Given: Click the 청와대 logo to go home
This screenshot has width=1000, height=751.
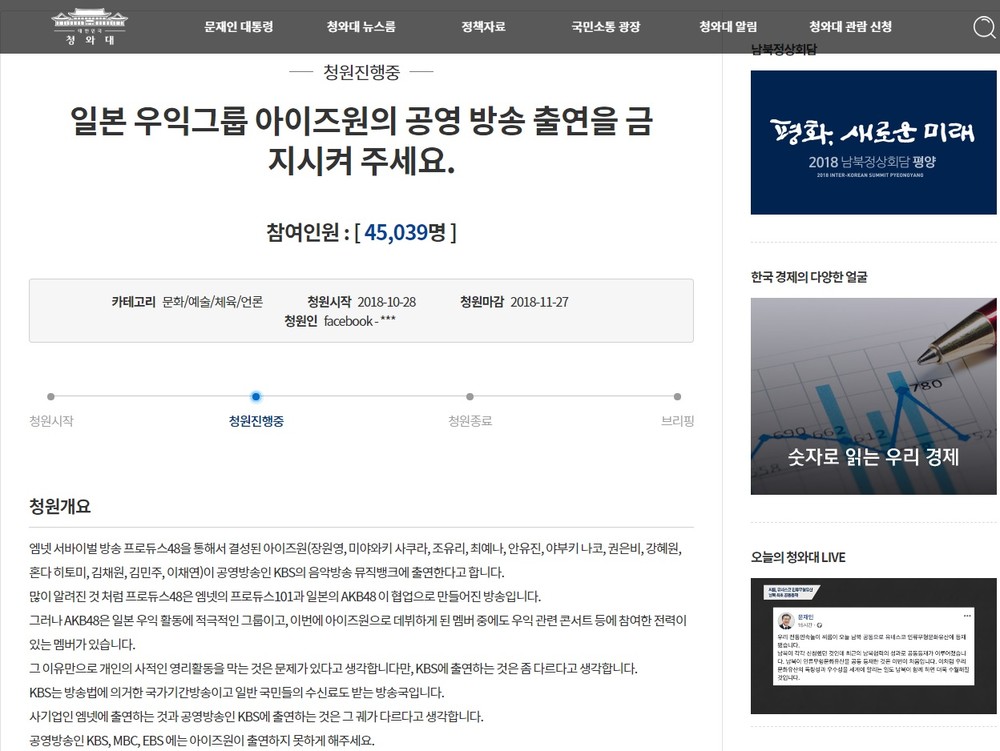Looking at the screenshot, I should (x=90, y=27).
